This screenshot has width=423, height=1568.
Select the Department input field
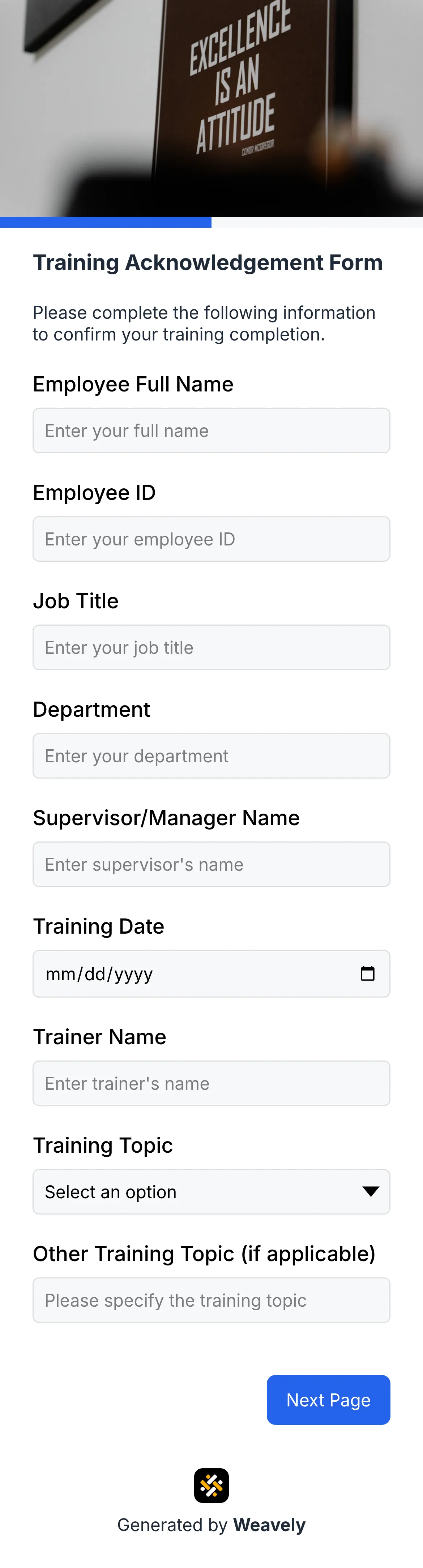coord(211,755)
